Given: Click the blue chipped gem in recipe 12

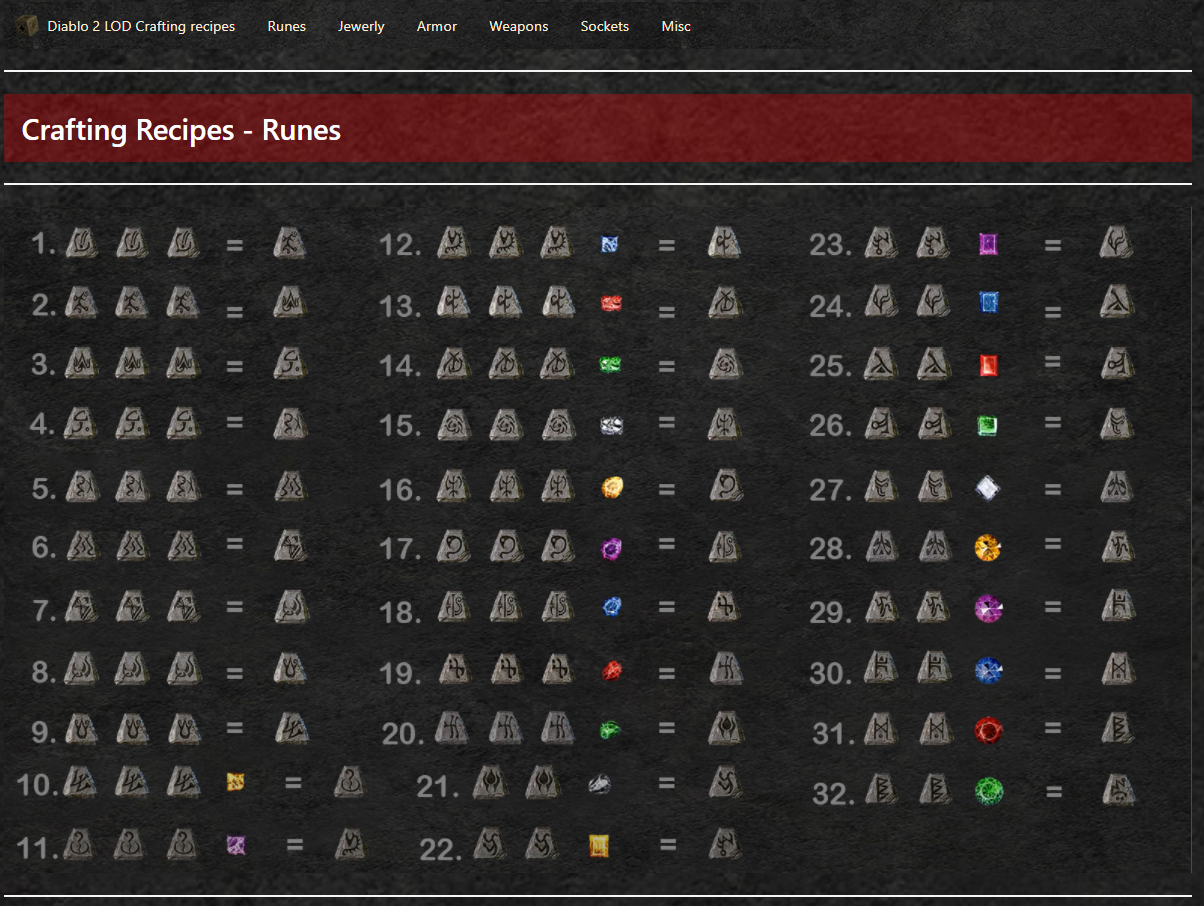Looking at the screenshot, I should click(609, 244).
